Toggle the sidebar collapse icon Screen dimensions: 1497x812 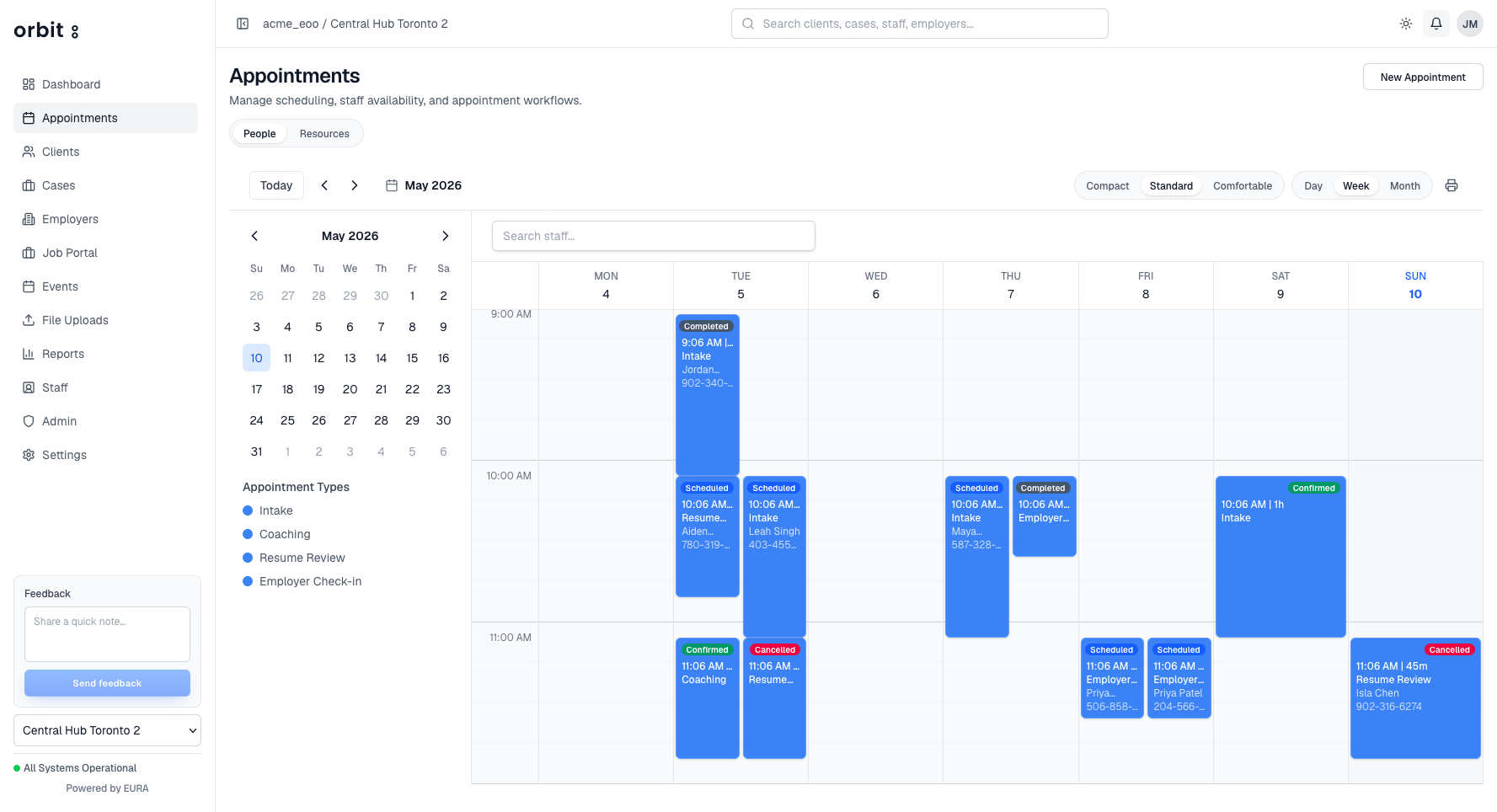243,24
